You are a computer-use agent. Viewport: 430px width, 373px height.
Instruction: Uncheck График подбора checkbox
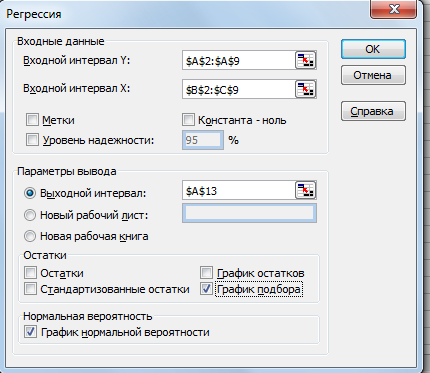click(x=206, y=289)
